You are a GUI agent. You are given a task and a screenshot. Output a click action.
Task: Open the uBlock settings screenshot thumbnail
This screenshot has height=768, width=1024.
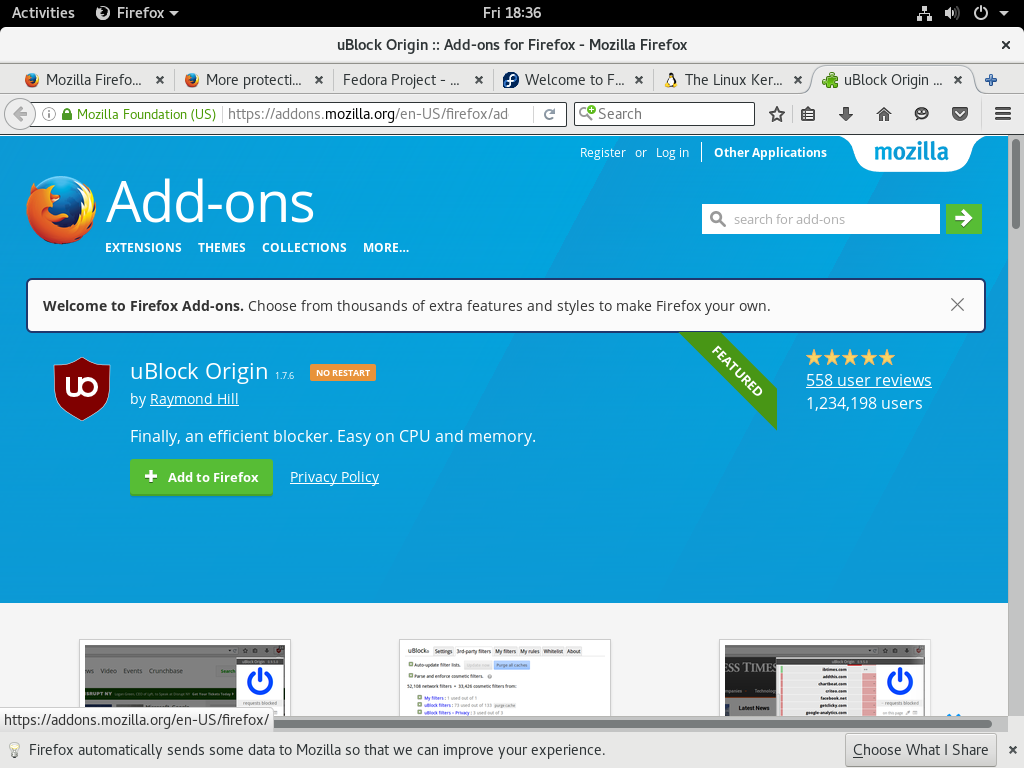coord(505,678)
